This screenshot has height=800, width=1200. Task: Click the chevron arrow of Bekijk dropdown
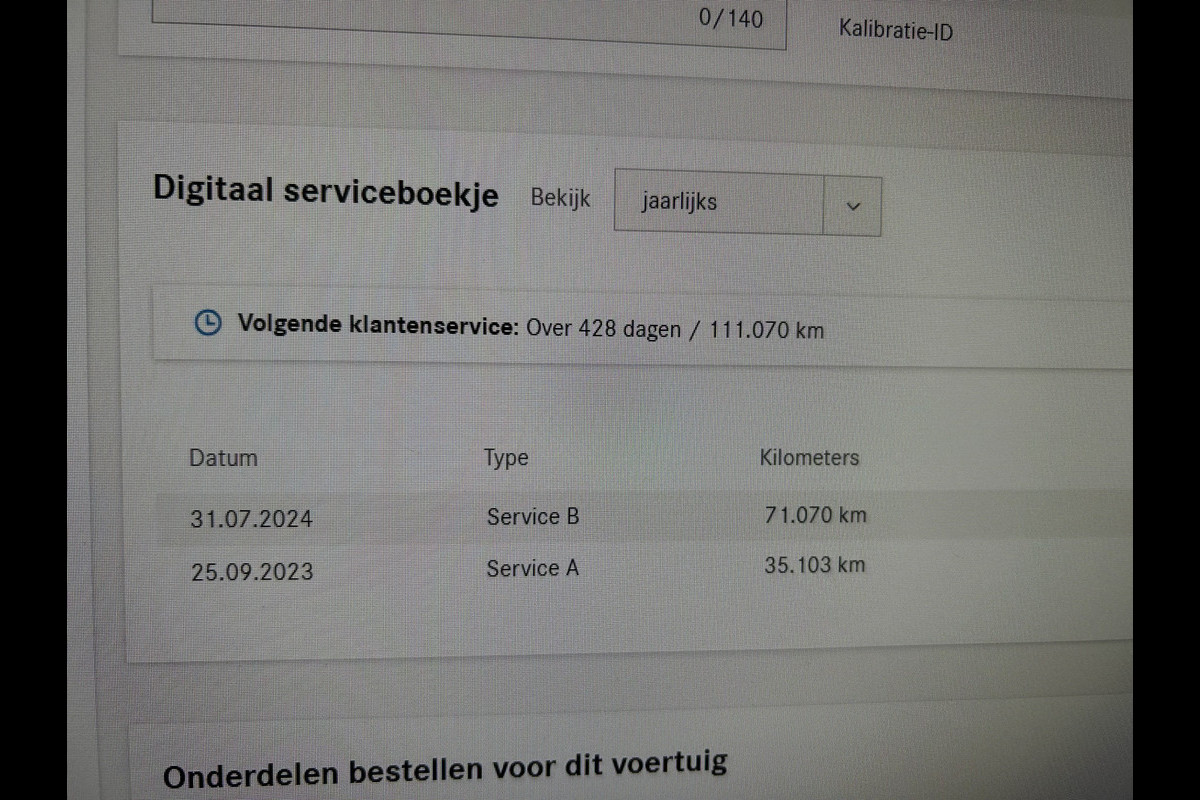pyautogui.click(x=853, y=206)
